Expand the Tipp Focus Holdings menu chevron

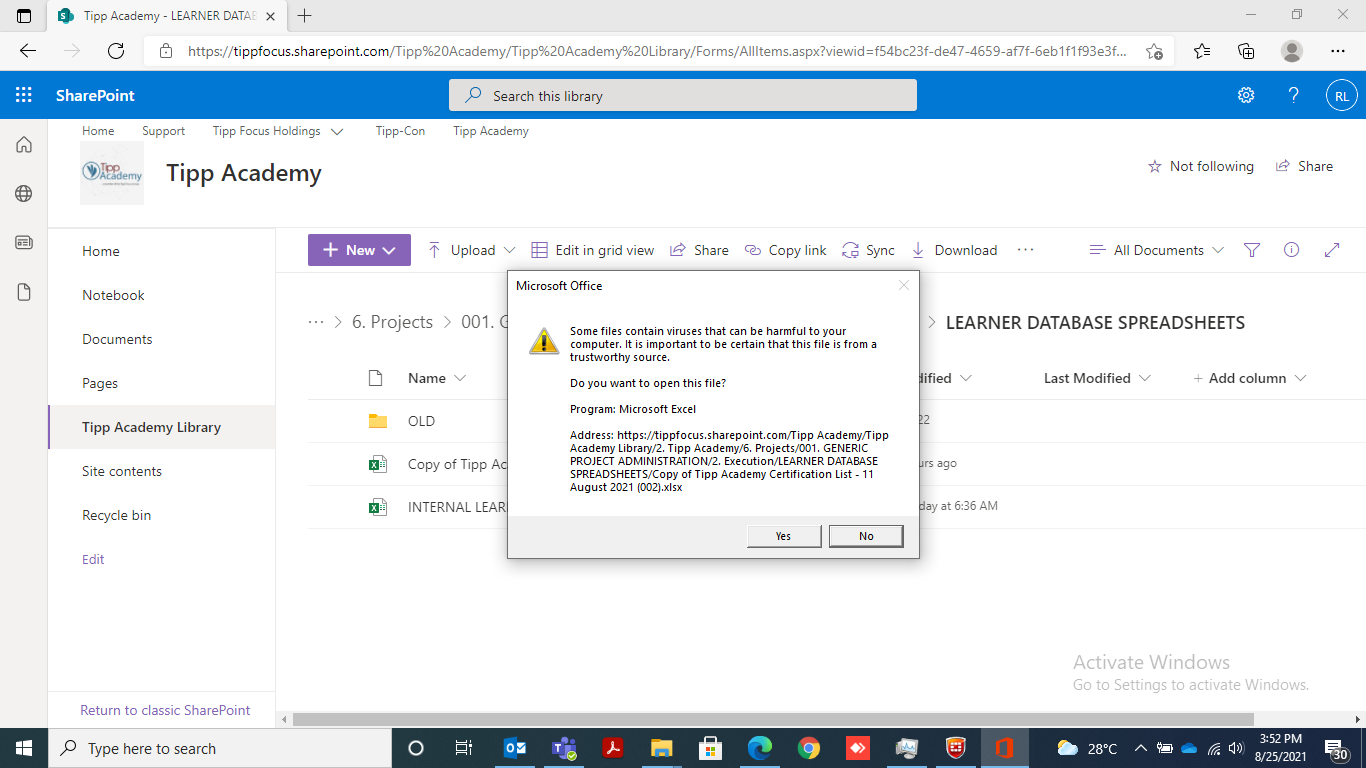337,131
